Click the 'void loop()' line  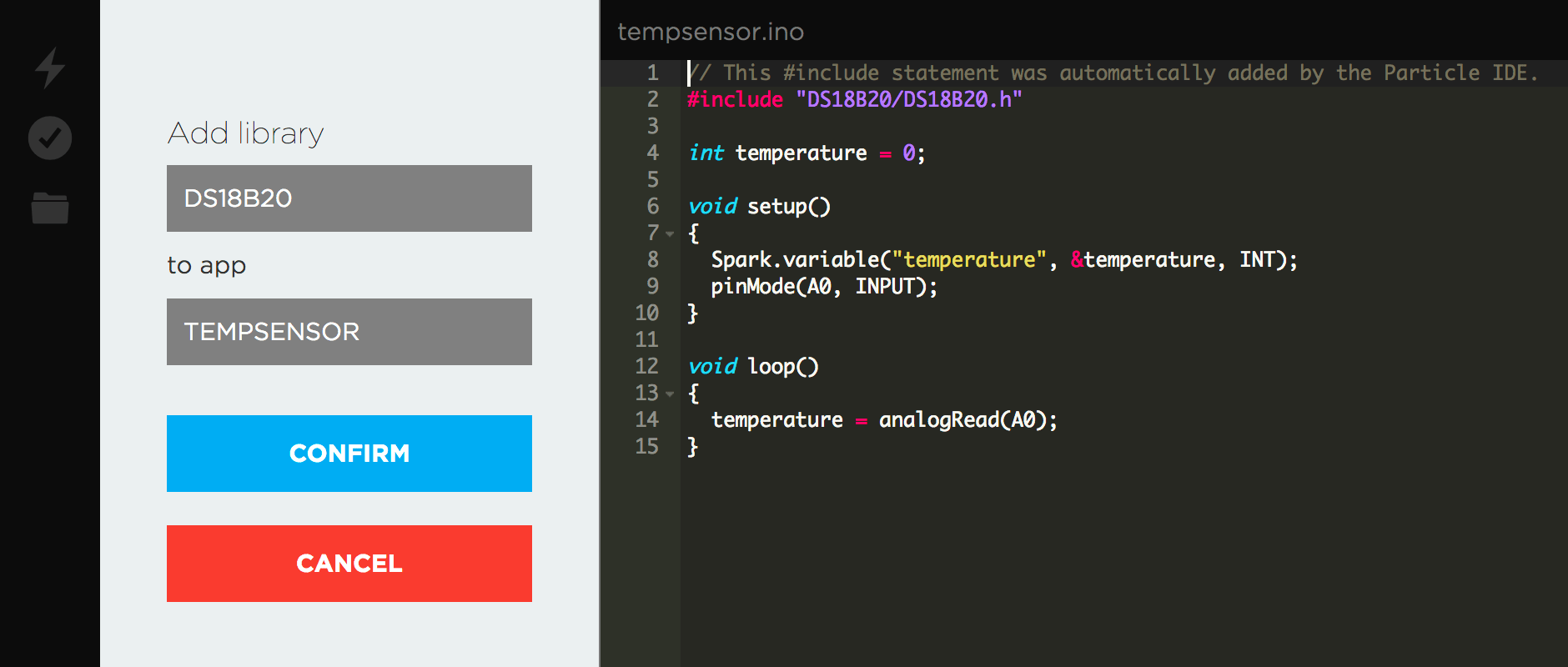753,366
